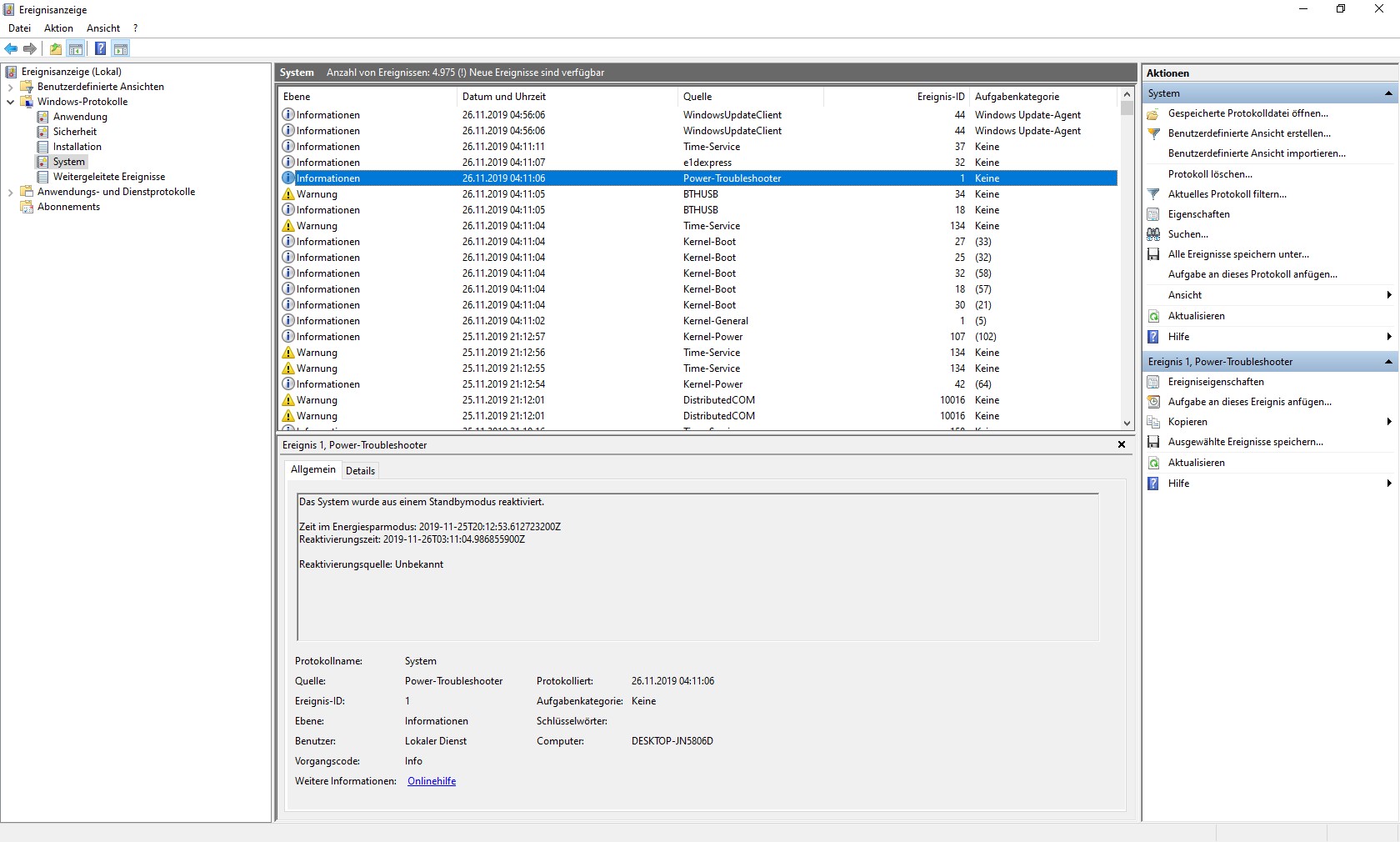Screen dimensions: 1400x842
Task: Click Benutzerdefinierte Ansicht importieren
Action: pyautogui.click(x=1257, y=153)
